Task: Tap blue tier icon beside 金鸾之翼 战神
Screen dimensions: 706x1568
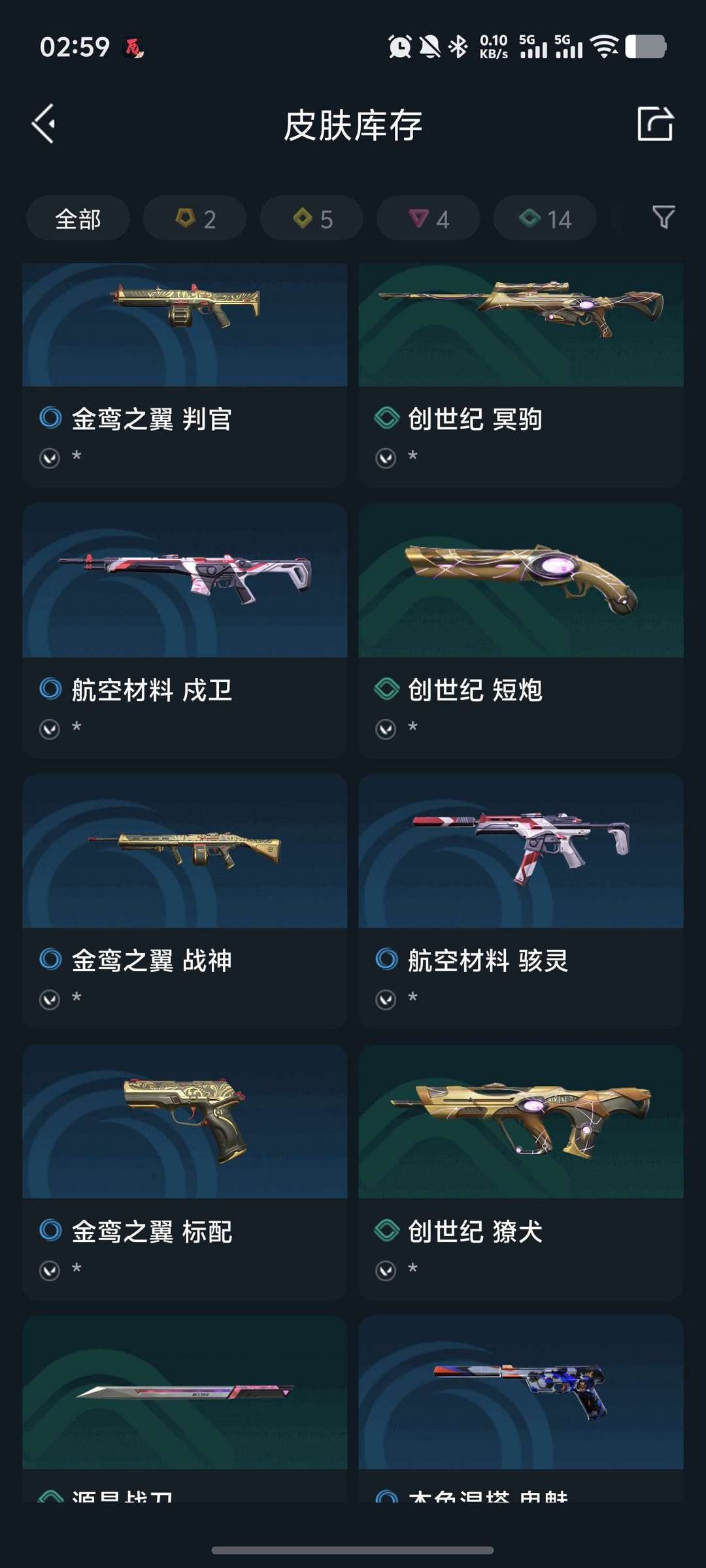Action: [x=50, y=959]
